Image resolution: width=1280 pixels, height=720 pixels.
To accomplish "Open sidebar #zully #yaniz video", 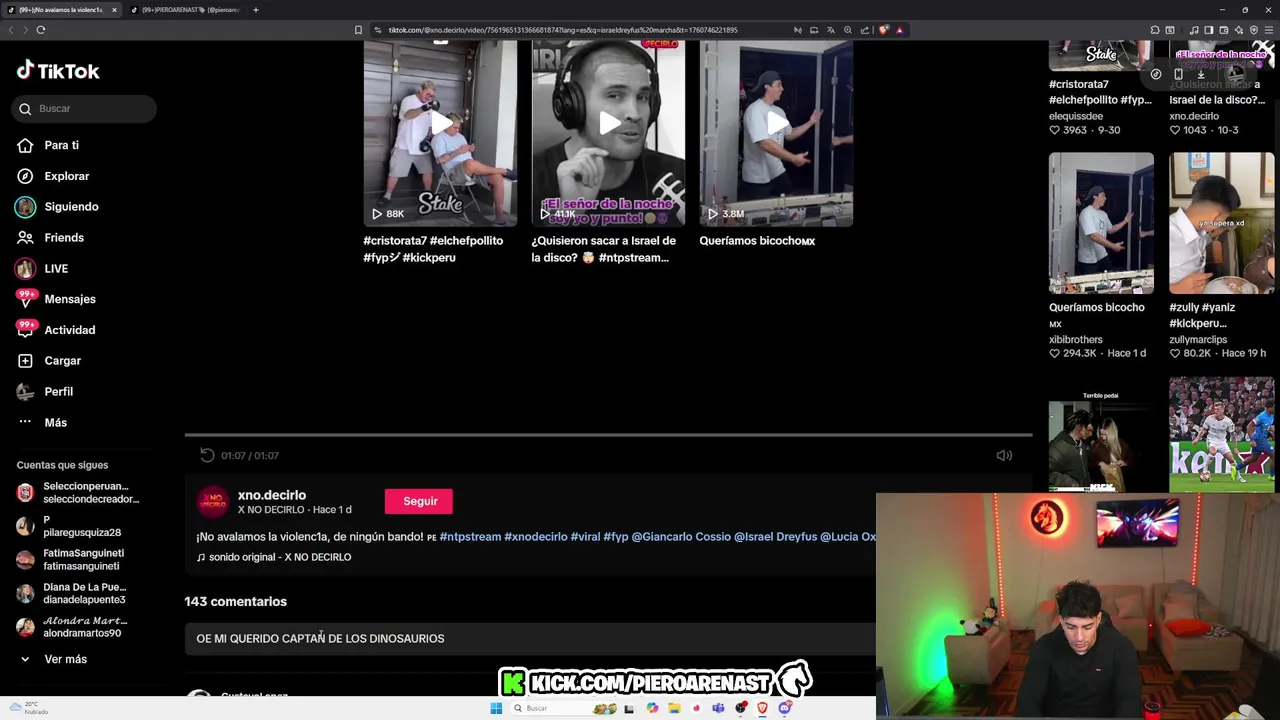I will click(1221, 223).
